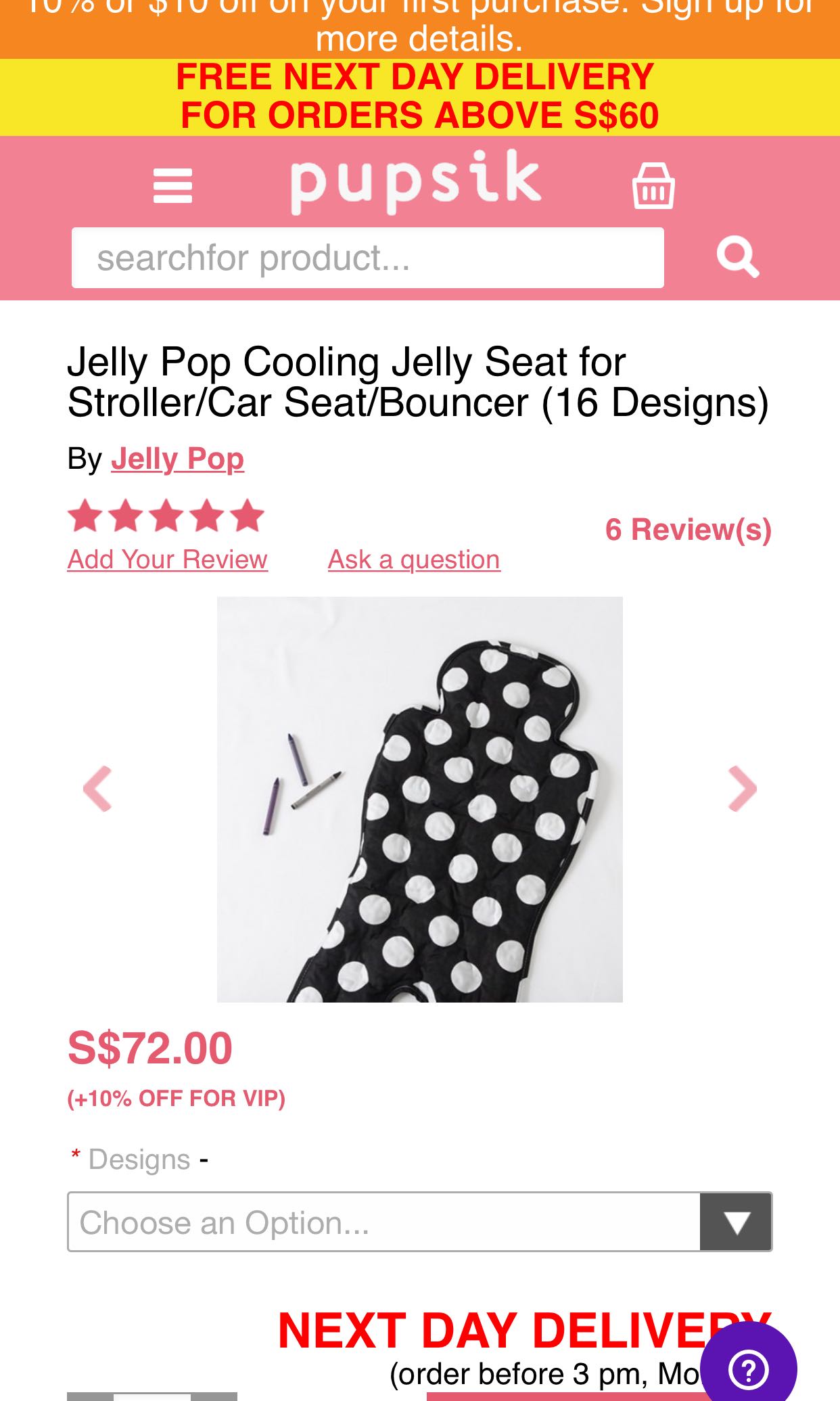Click the product search input field

[368, 258]
